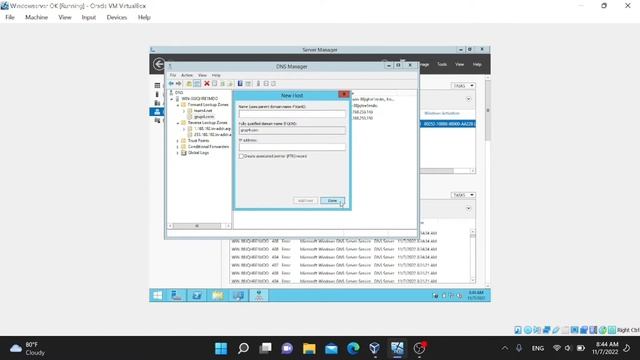Open the upper TASKS dropdown in Server Manager
This screenshot has width=640, height=360.
click(x=463, y=86)
